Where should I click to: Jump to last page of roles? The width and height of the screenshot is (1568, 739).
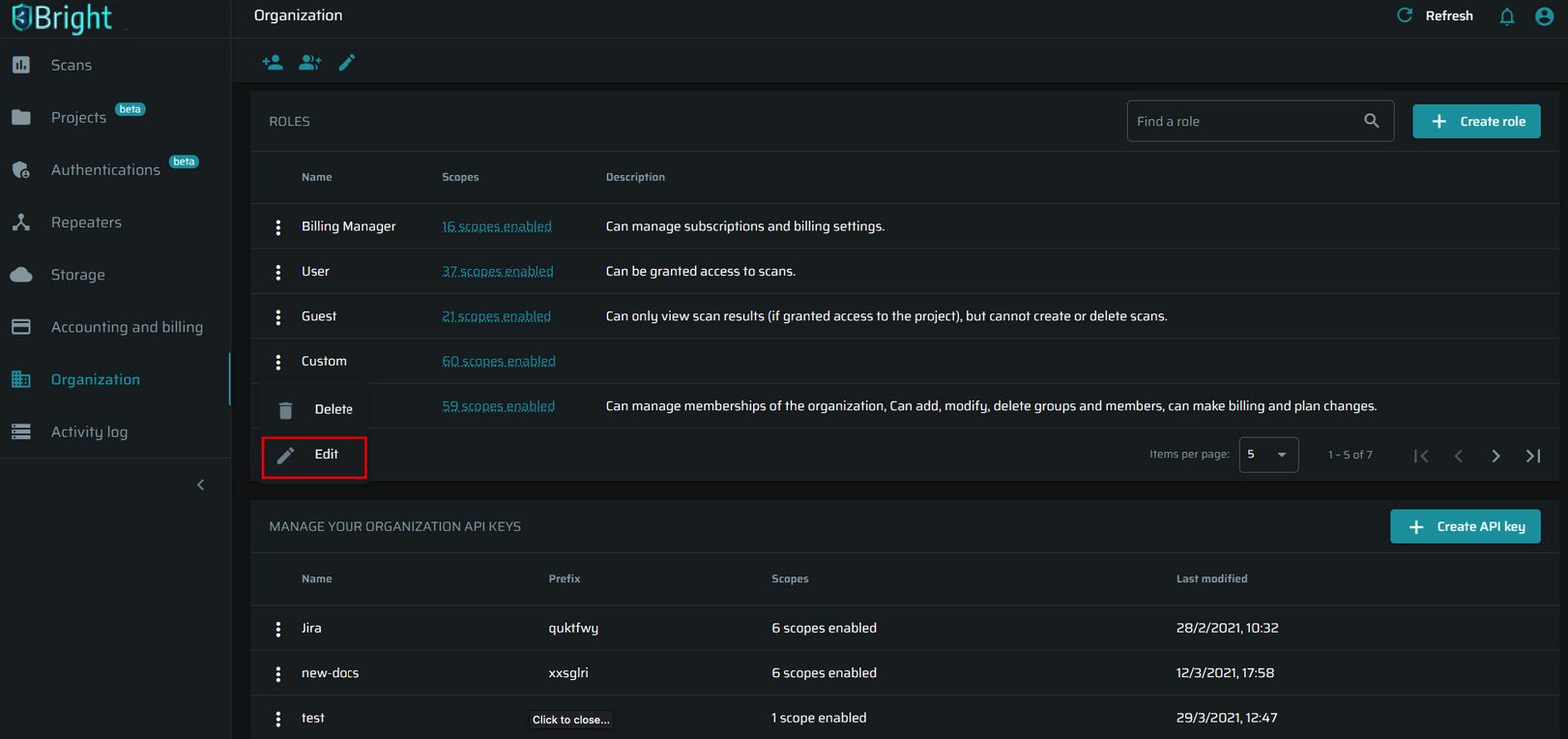click(x=1533, y=456)
